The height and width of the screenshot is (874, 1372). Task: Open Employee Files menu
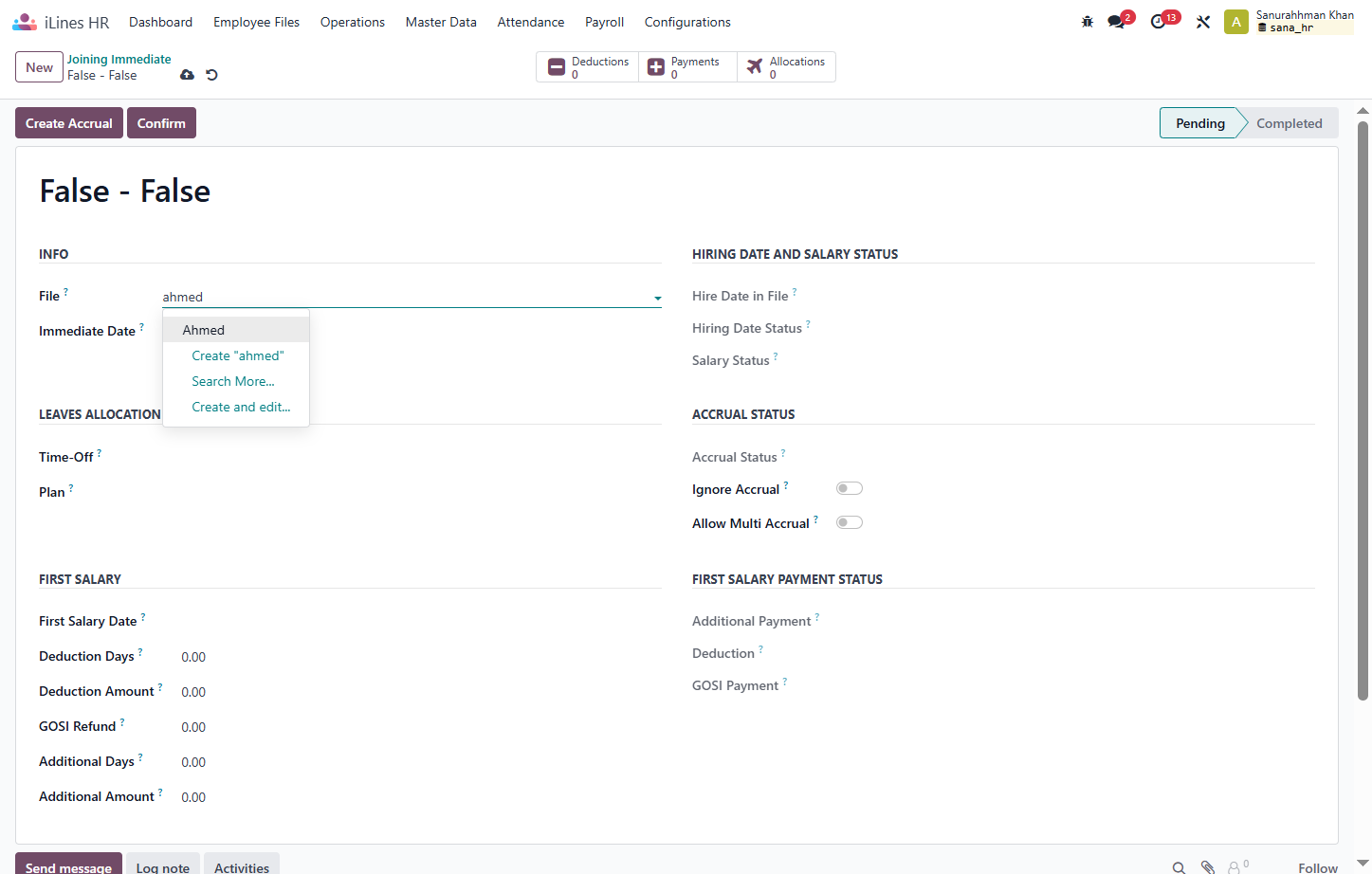tap(256, 22)
